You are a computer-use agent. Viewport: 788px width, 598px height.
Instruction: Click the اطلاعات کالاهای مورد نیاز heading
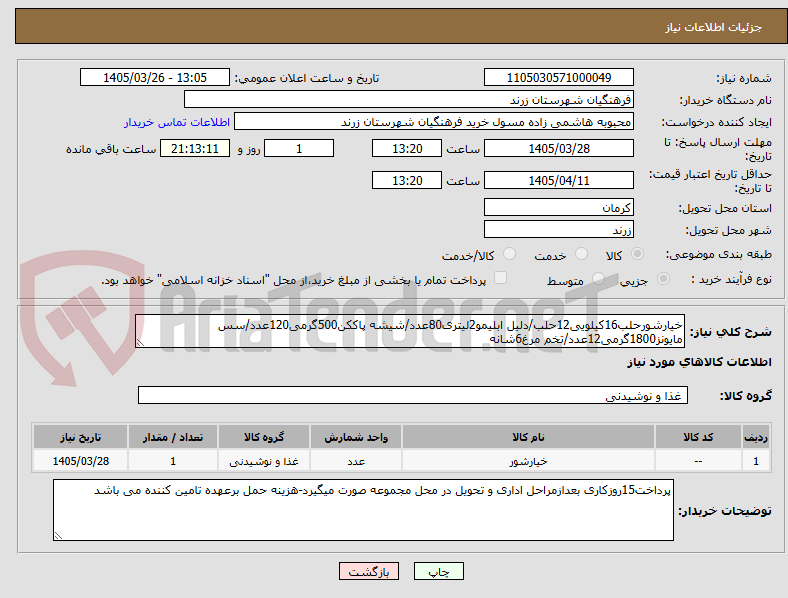tap(699, 362)
